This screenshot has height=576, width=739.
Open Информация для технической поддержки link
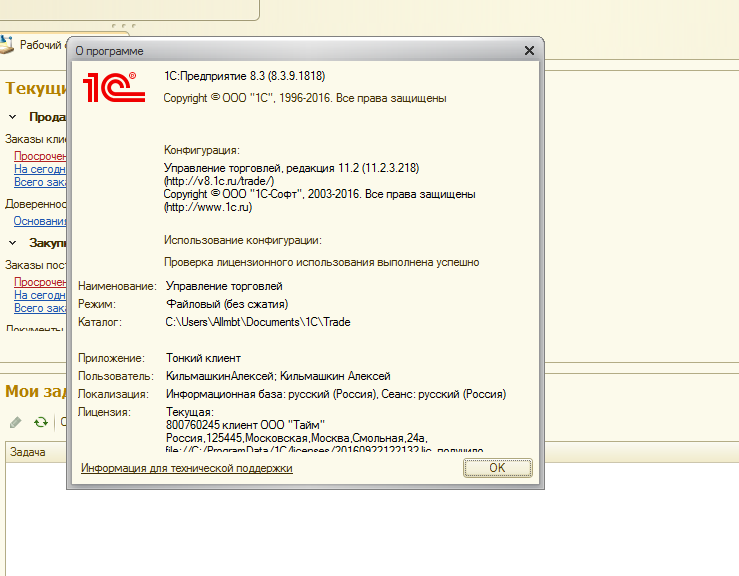pos(186,468)
